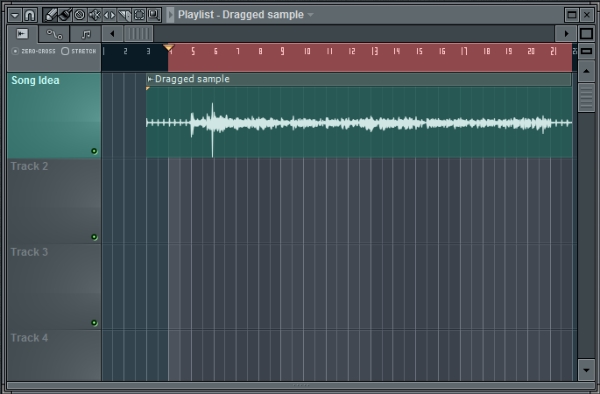The image size is (600, 394).
Task: Show automation clips tab
Action: click(x=54, y=34)
